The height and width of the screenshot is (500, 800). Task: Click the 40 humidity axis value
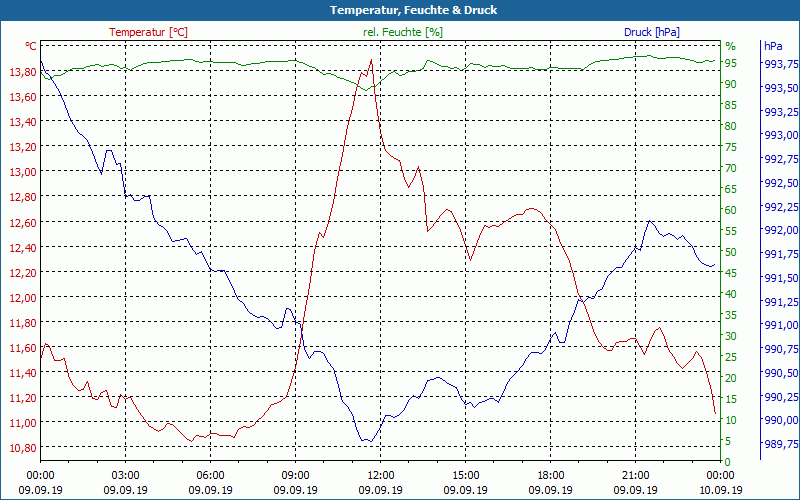(x=731, y=294)
